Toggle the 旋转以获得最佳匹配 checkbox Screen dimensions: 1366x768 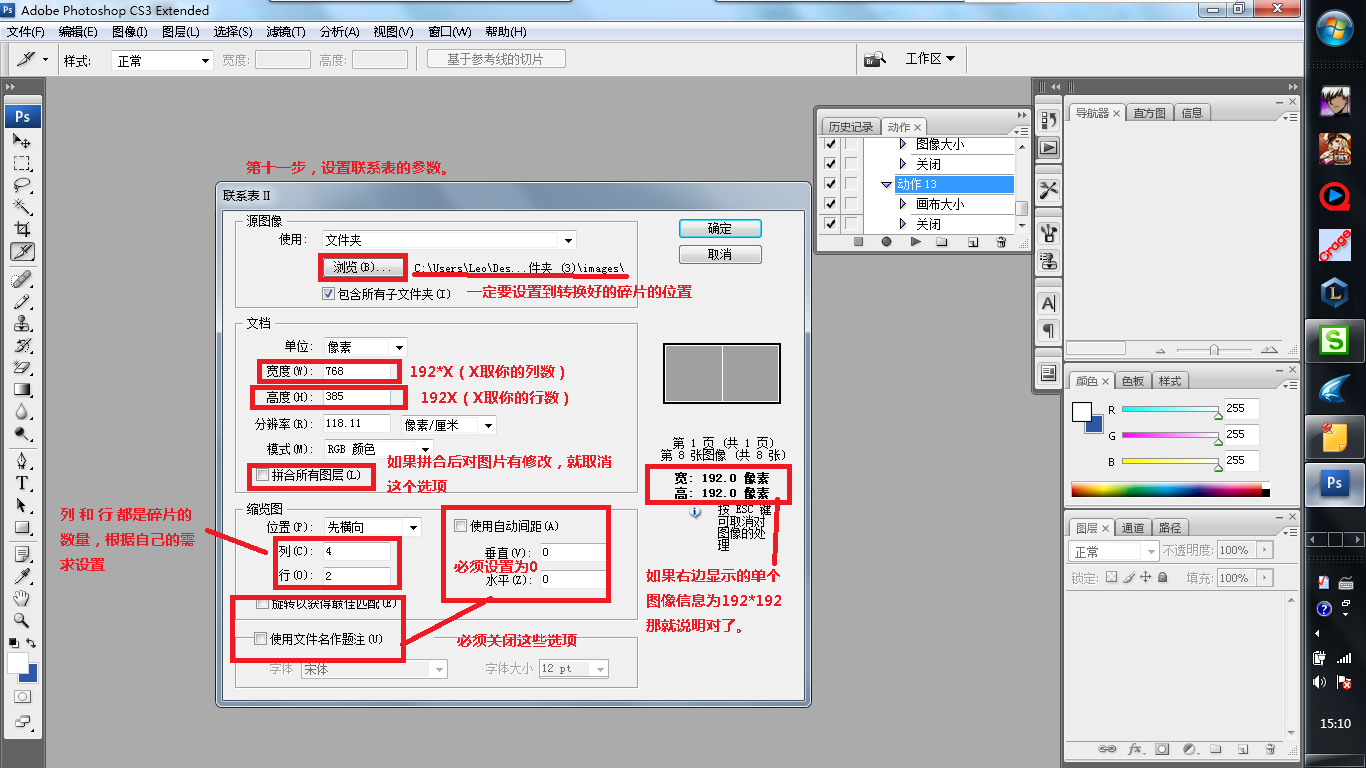(263, 604)
